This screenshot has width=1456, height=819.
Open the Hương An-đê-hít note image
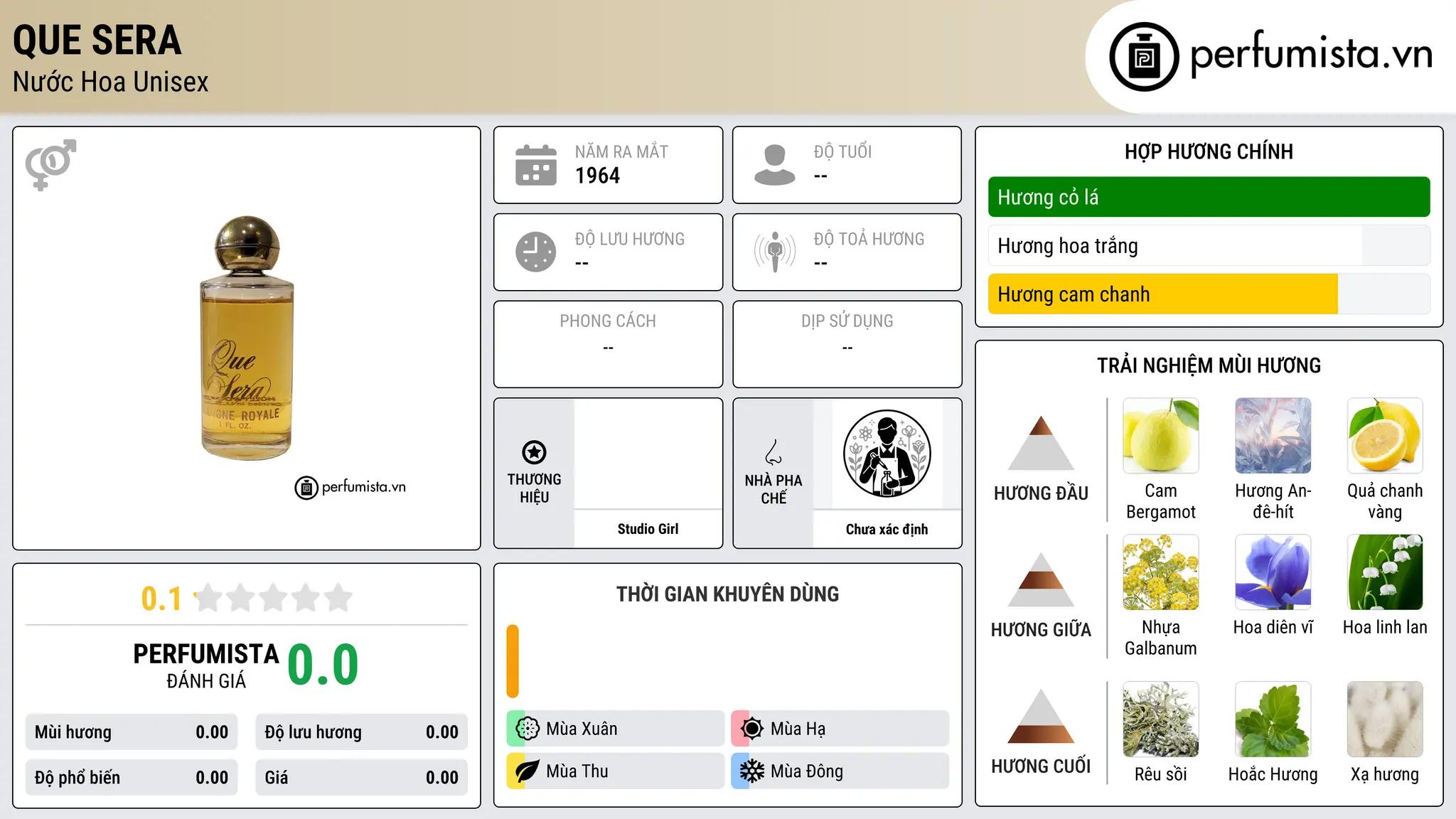coord(1273,436)
